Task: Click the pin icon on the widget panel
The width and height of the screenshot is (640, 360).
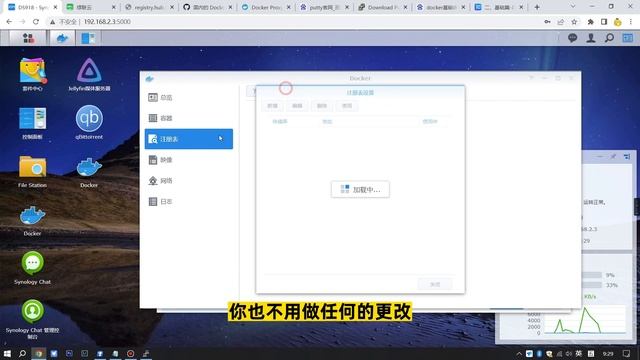Action: pyautogui.click(x=613, y=157)
